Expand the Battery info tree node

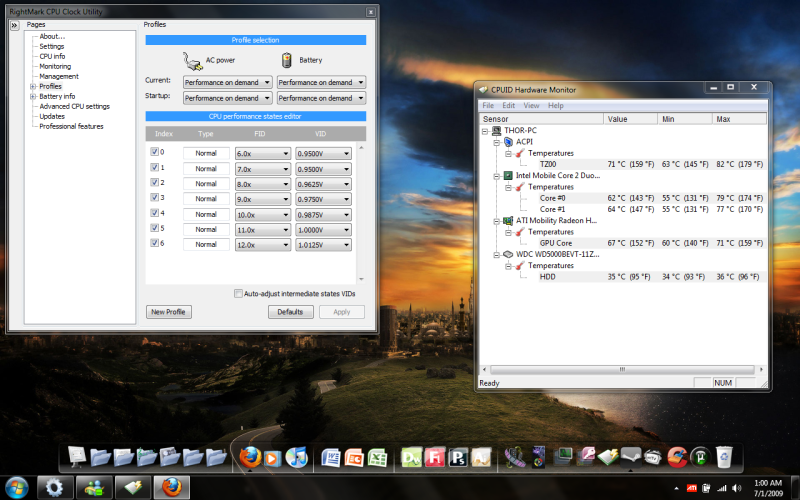pos(33,96)
